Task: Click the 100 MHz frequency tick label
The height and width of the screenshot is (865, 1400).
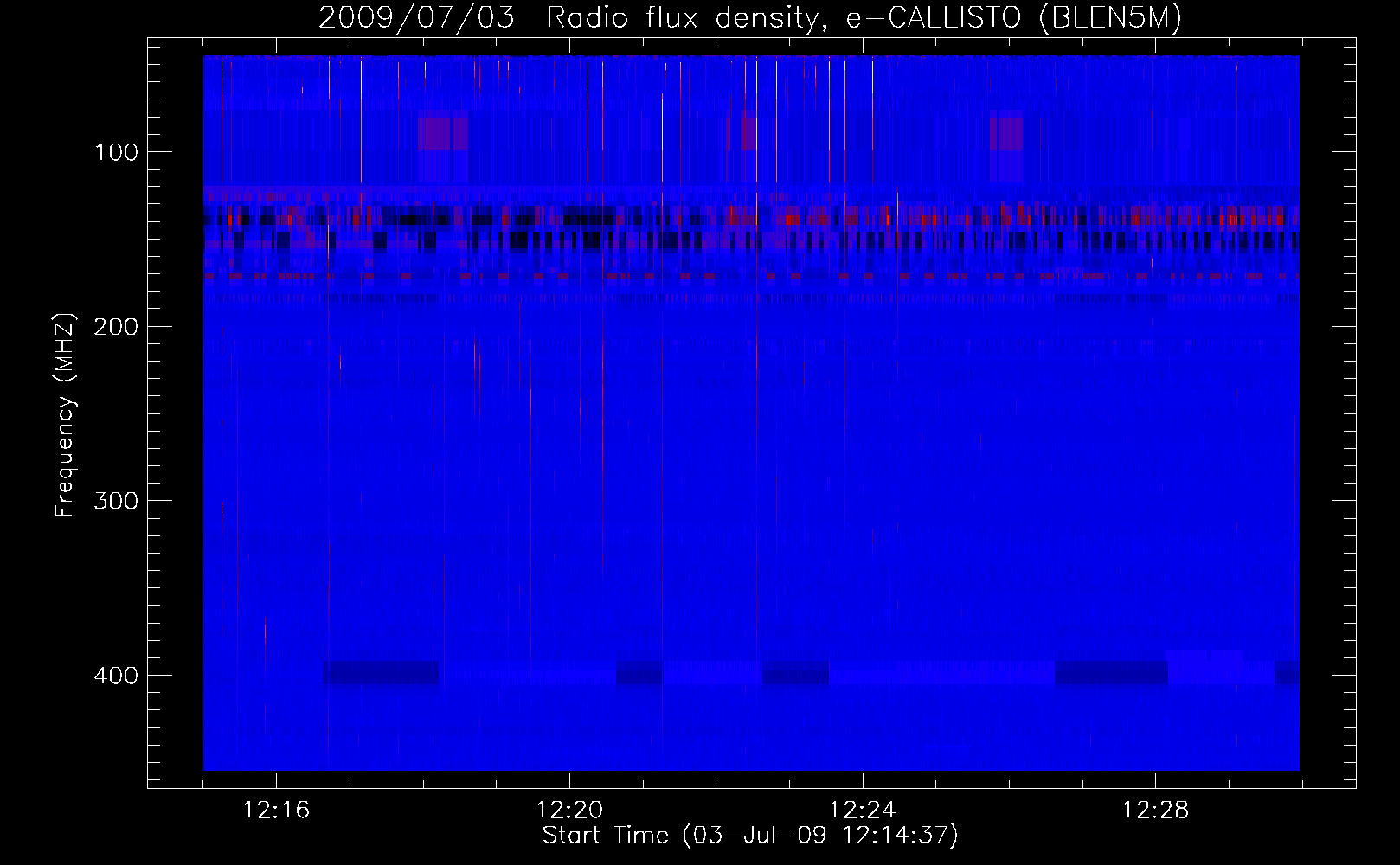Action: pyautogui.click(x=116, y=153)
